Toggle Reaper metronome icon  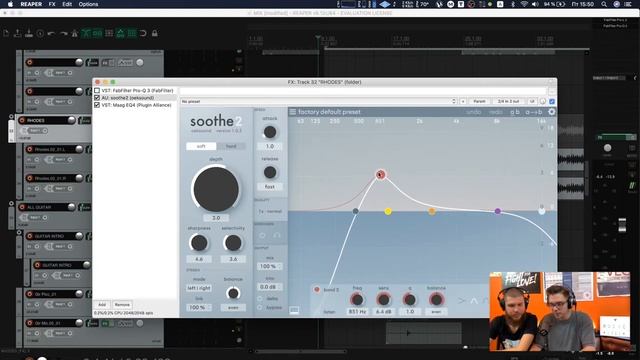75,33
